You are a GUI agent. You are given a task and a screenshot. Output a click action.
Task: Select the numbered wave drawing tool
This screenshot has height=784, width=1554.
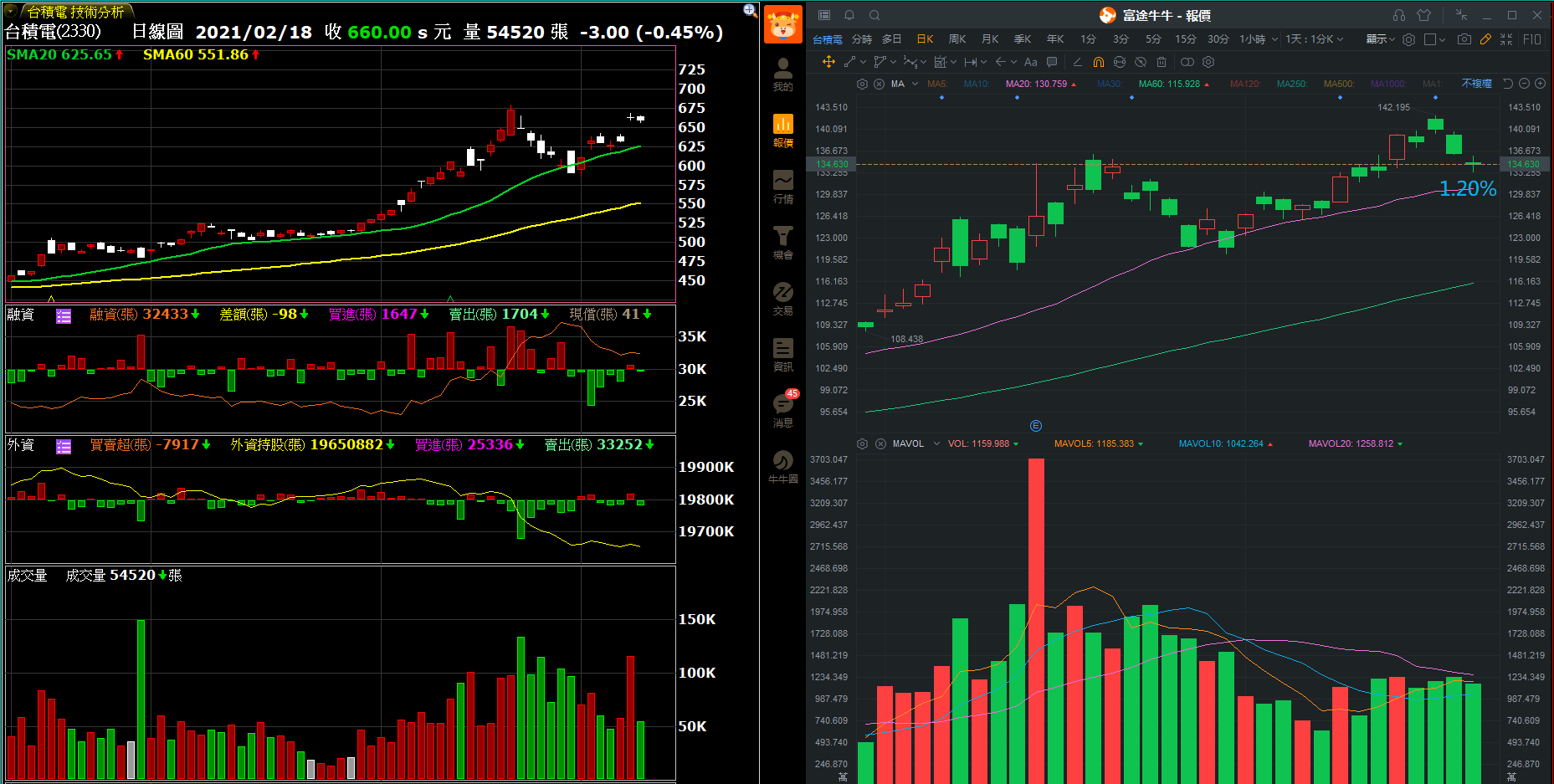pos(910,62)
